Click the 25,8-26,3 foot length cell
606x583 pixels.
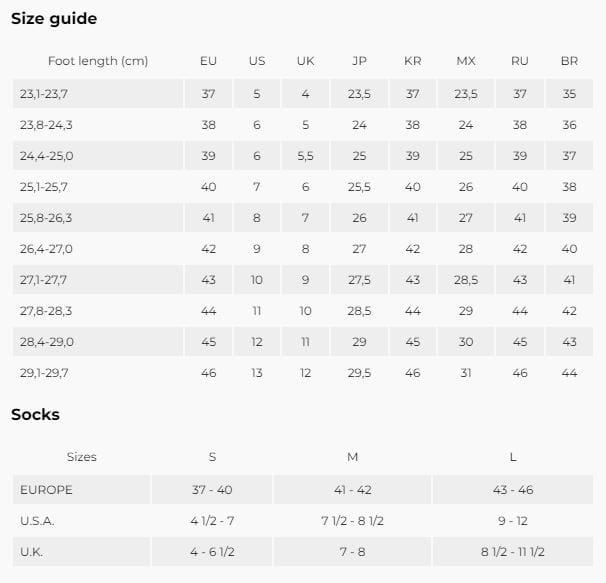point(45,218)
